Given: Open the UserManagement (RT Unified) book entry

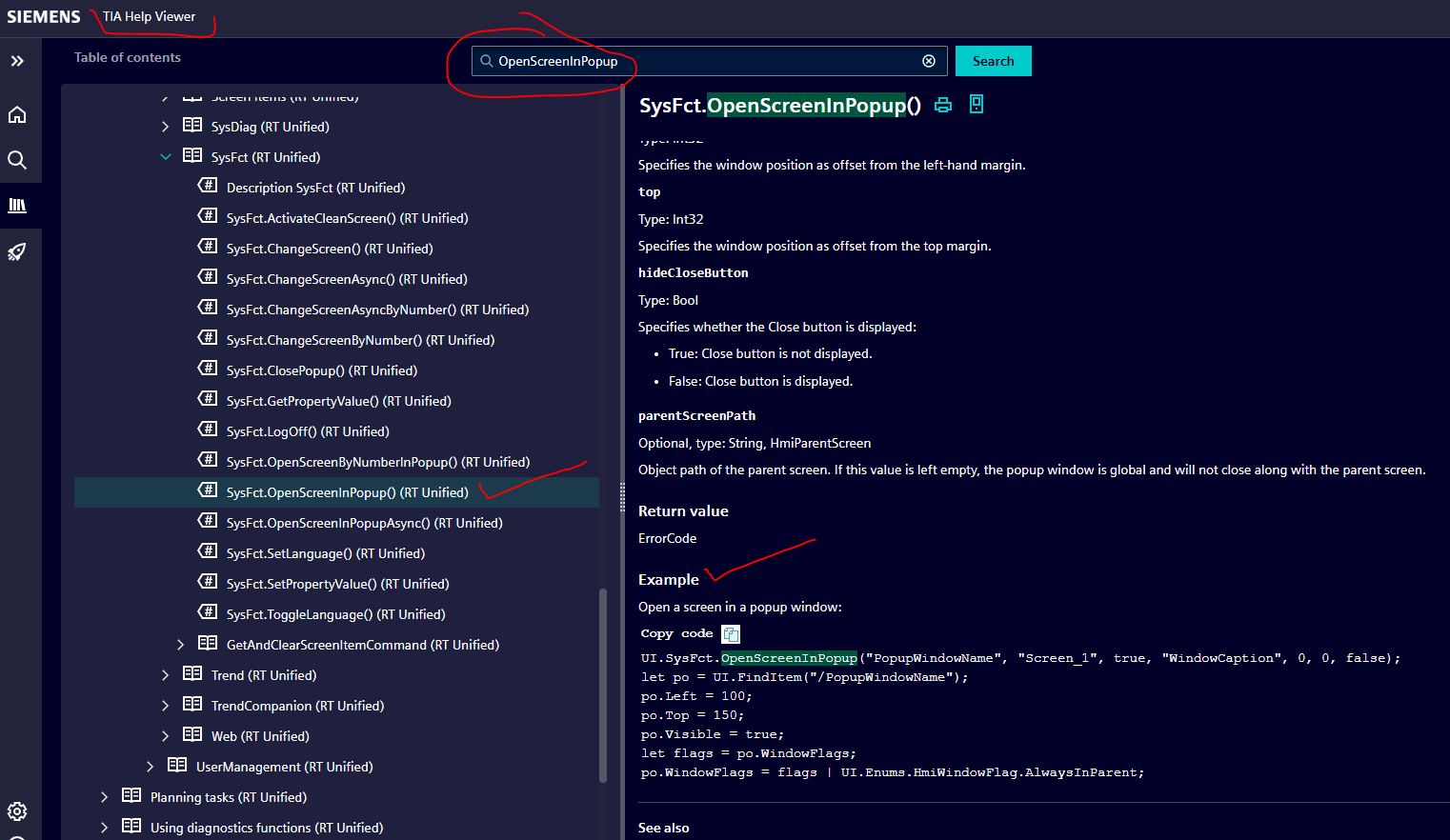Looking at the screenshot, I should click(x=285, y=767).
